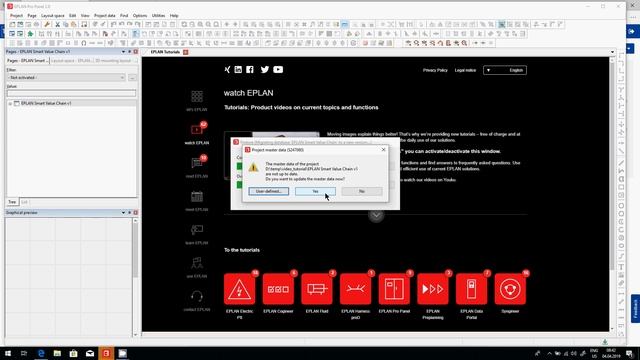Open EPLAN Fluid tutorials tile
This screenshot has width=640, height=360.
tap(317, 289)
